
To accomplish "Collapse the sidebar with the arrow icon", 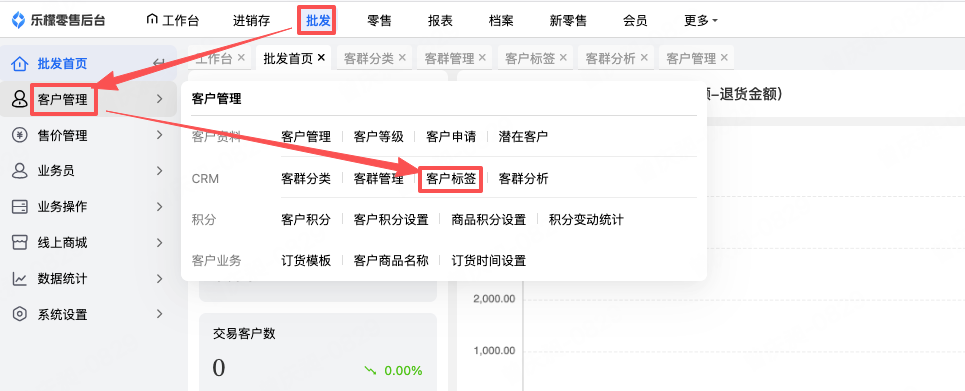I will 159,63.
